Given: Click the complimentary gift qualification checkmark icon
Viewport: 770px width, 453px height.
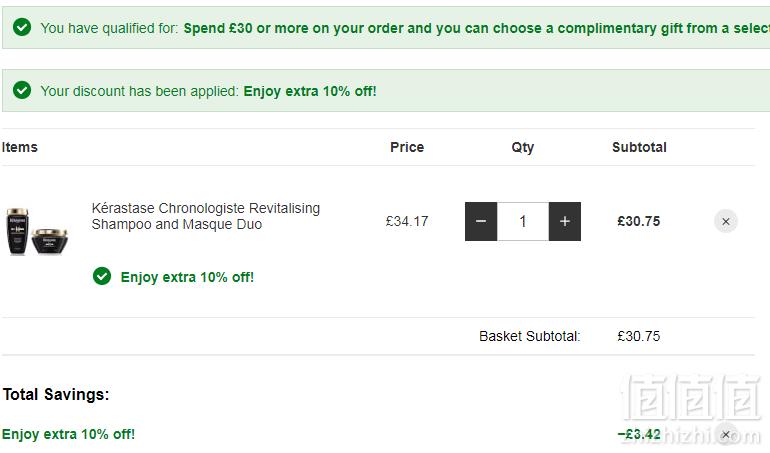Looking at the screenshot, I should 22,27.
